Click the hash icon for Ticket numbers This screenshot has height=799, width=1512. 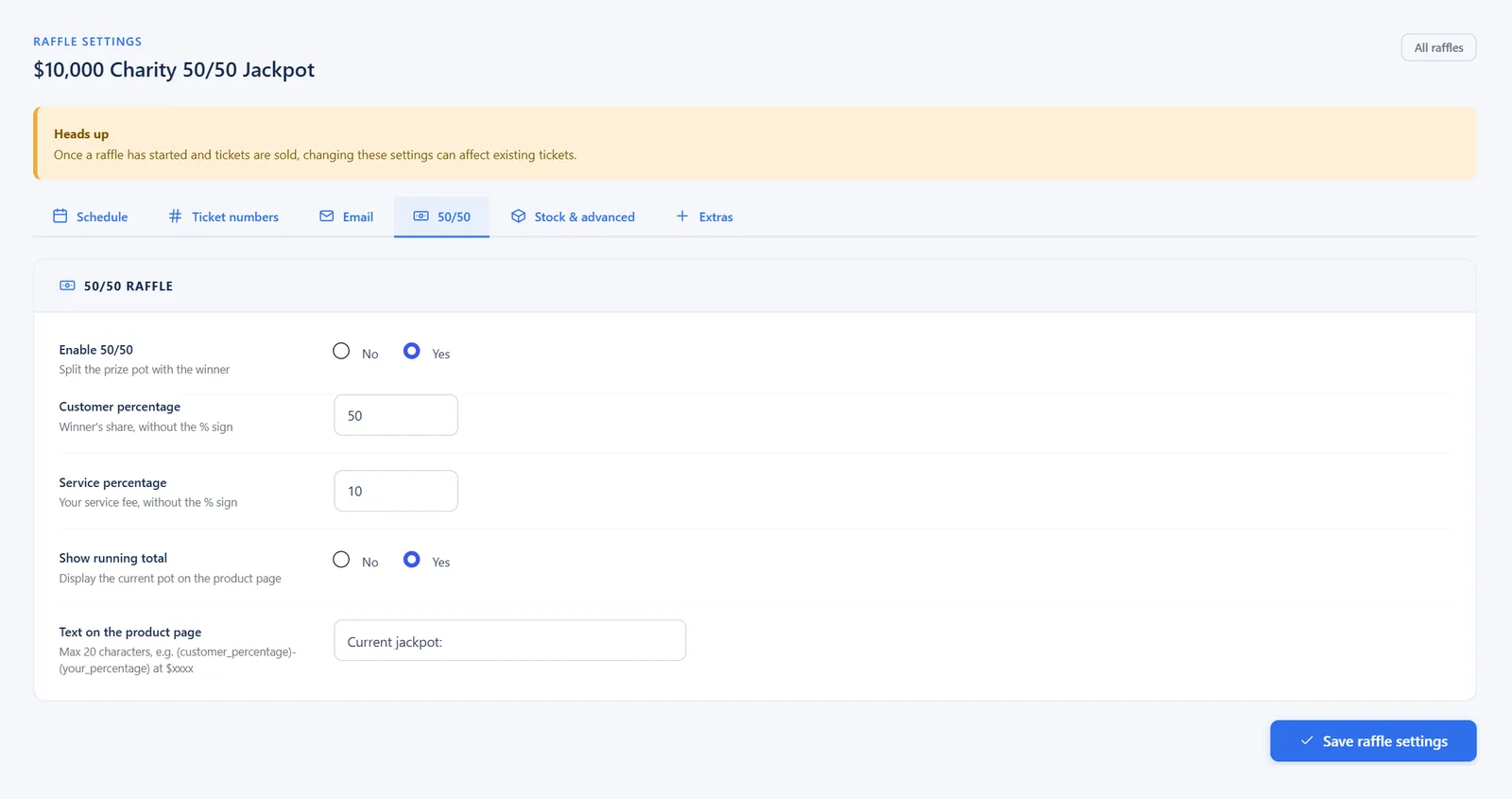coord(175,217)
